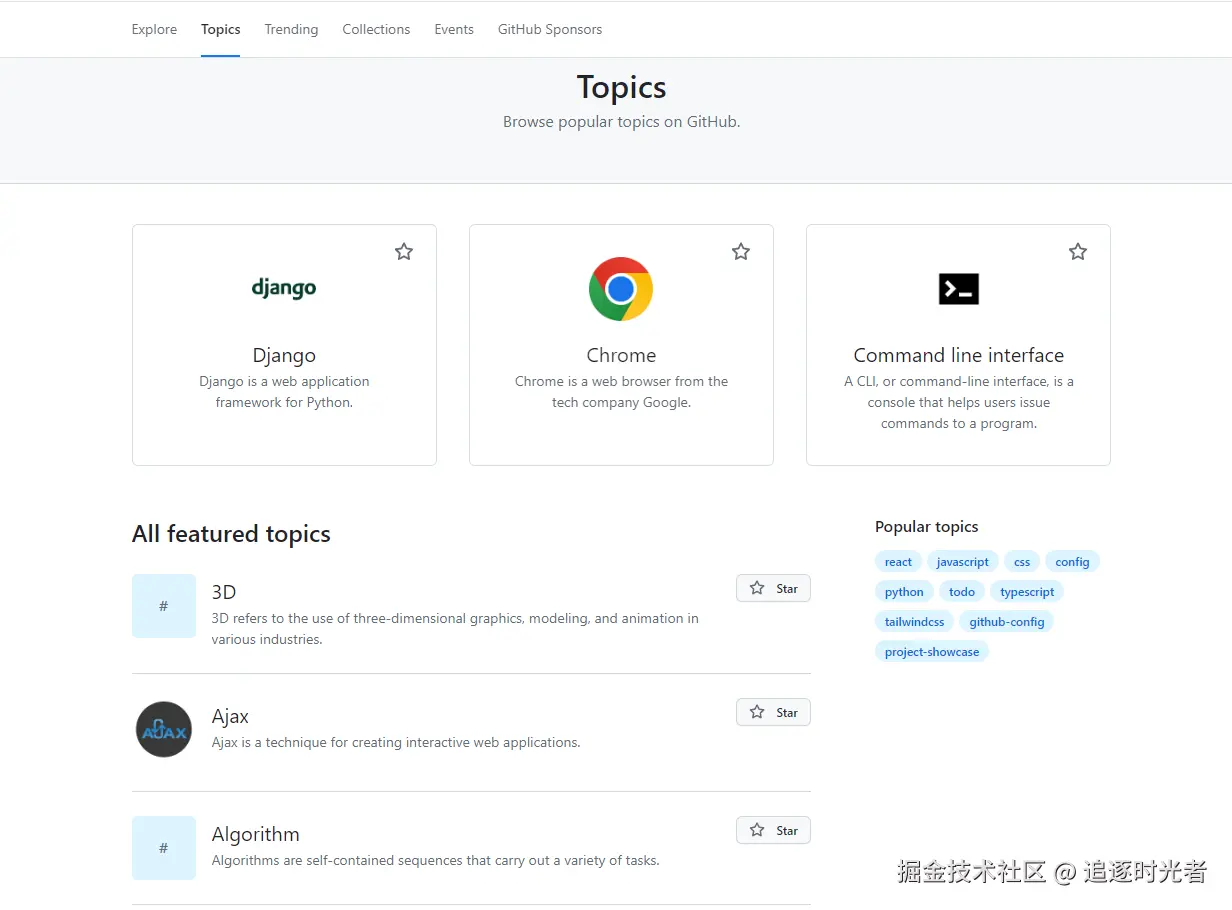Open the 3D topic link
The width and height of the screenshot is (1232, 910).
[x=224, y=592]
